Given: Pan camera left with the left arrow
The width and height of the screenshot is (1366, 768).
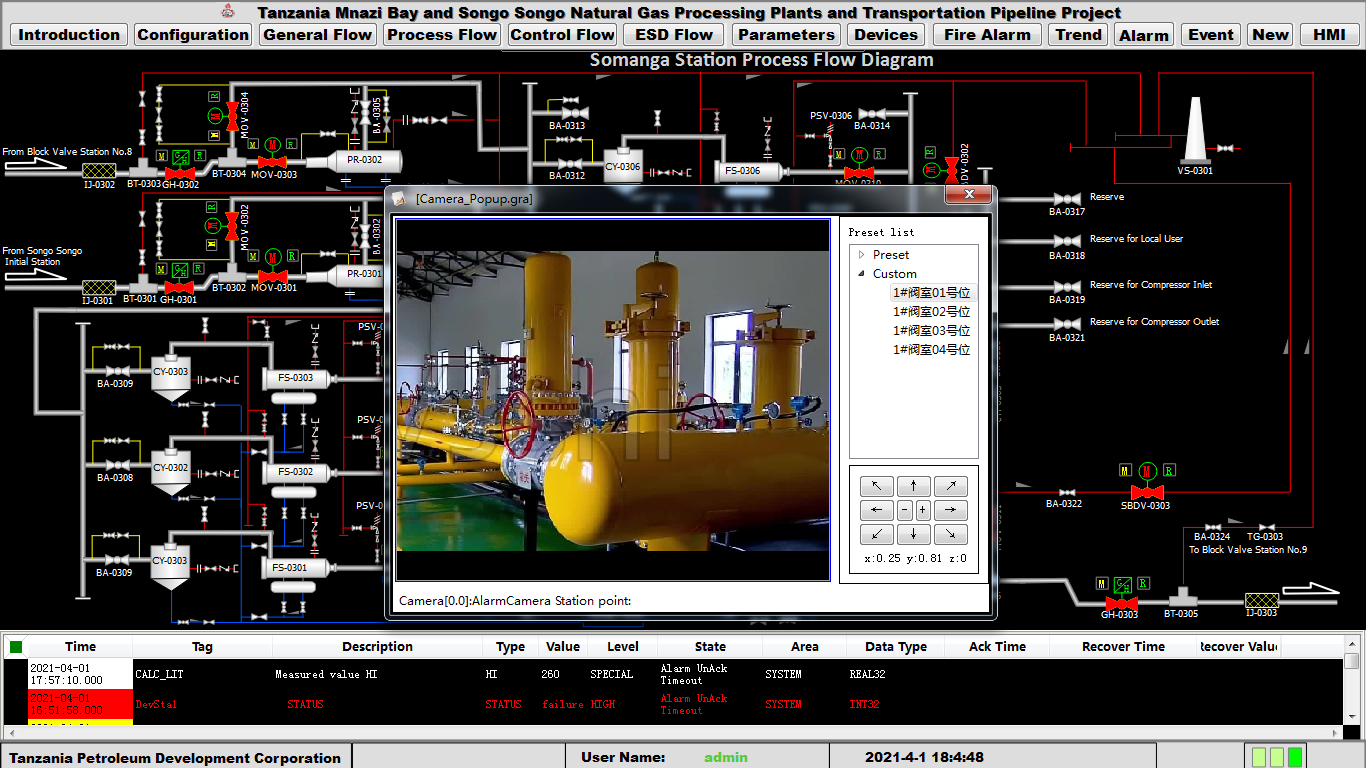Looking at the screenshot, I should [876, 510].
